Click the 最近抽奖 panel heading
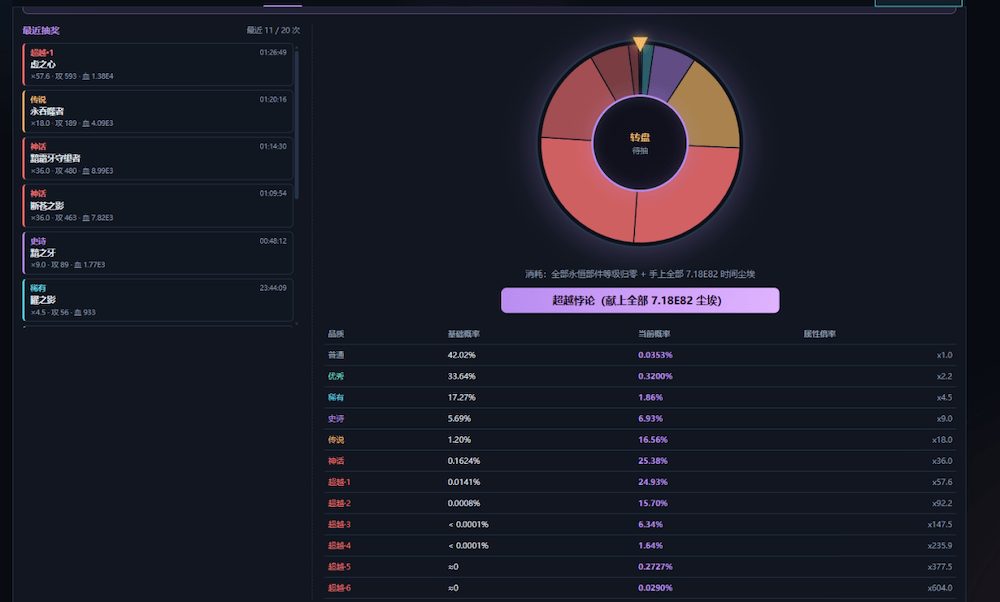The image size is (1000, 602). 41,31
